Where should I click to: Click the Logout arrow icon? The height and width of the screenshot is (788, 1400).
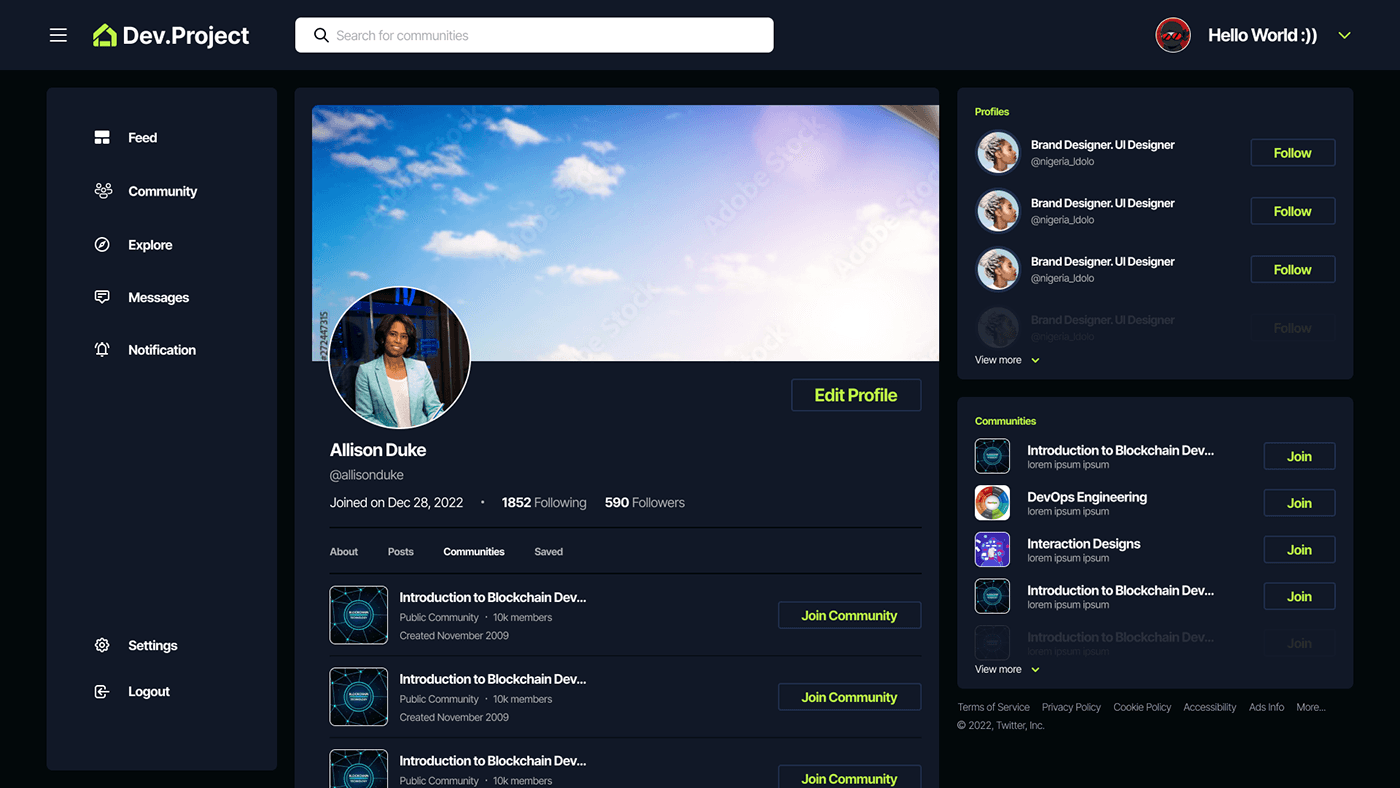102,691
